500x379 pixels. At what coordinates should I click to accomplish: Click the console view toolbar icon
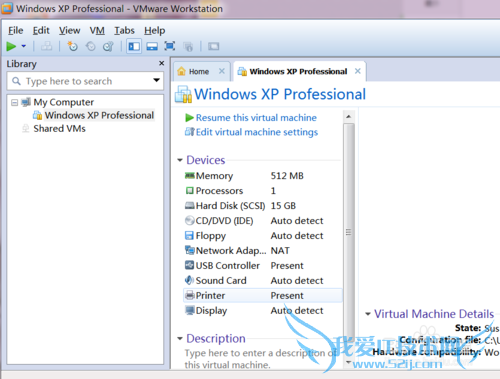point(214,46)
